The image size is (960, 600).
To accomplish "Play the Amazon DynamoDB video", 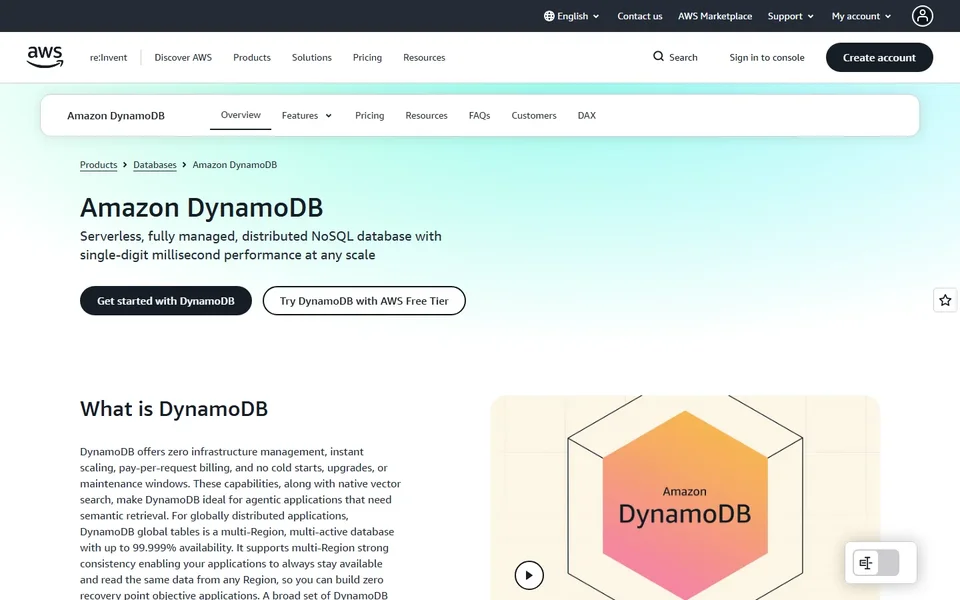I will pos(529,575).
